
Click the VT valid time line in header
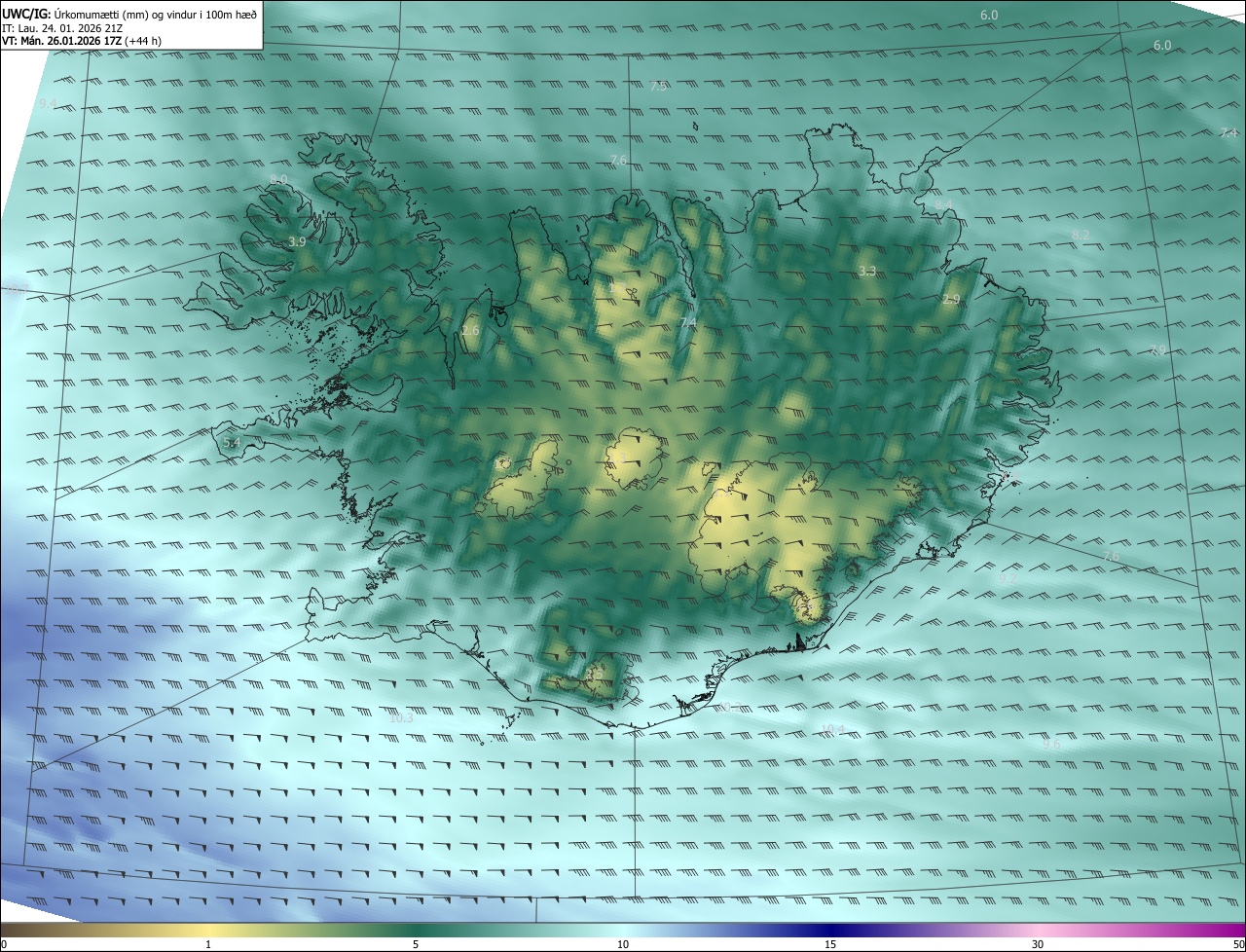[82, 41]
